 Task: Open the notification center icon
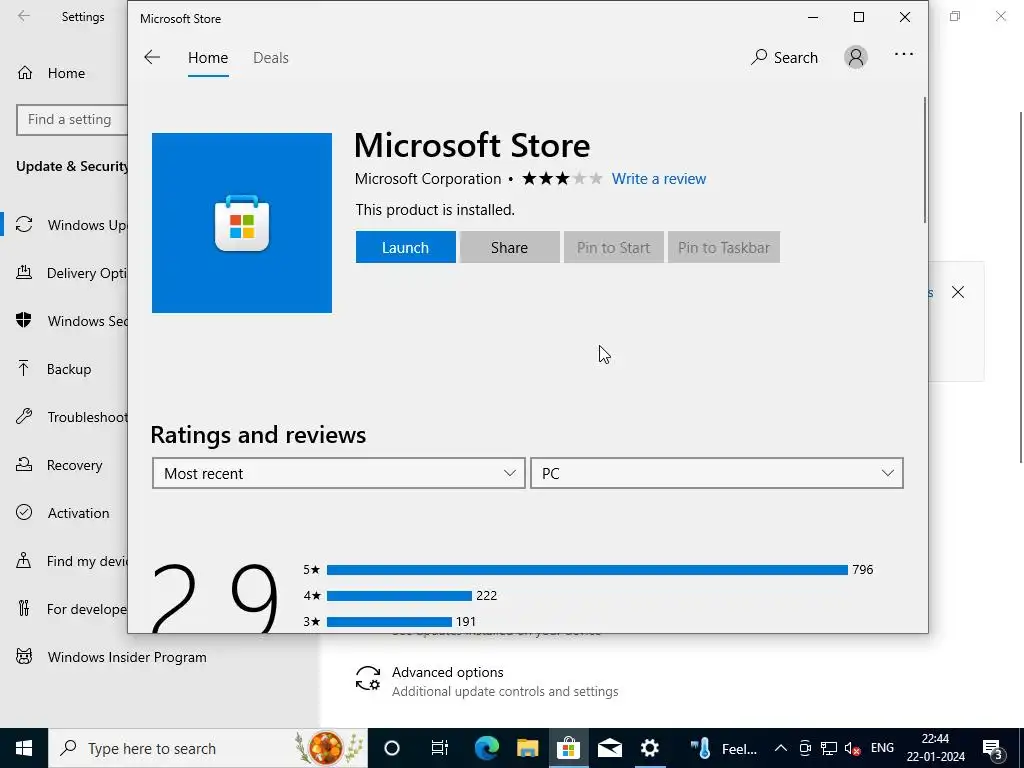tap(993, 748)
